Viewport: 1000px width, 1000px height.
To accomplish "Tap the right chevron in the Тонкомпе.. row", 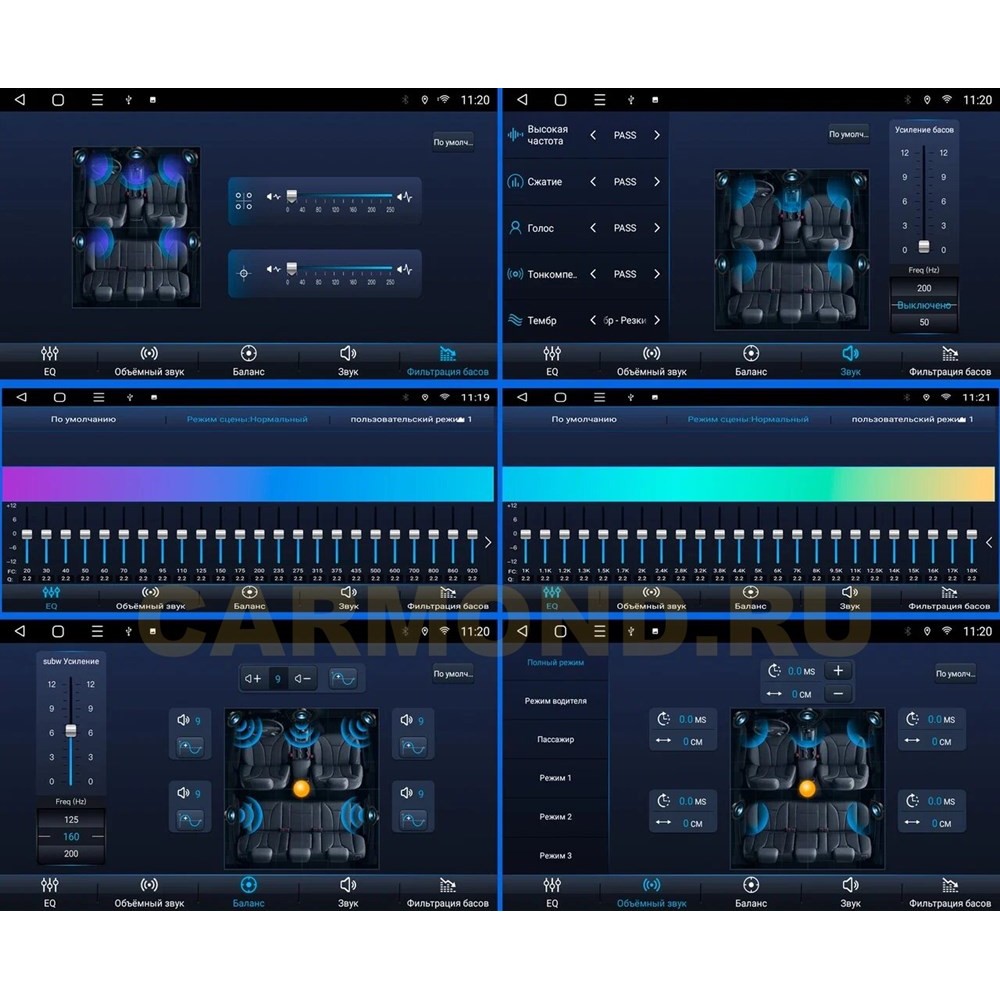I will pos(657,274).
